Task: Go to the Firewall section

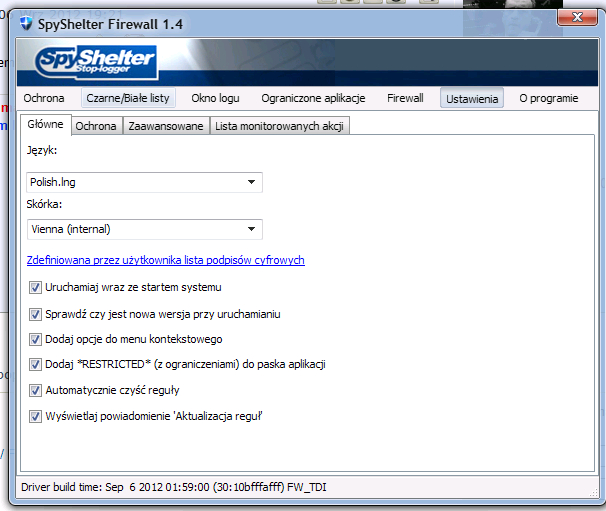Action: [x=405, y=98]
